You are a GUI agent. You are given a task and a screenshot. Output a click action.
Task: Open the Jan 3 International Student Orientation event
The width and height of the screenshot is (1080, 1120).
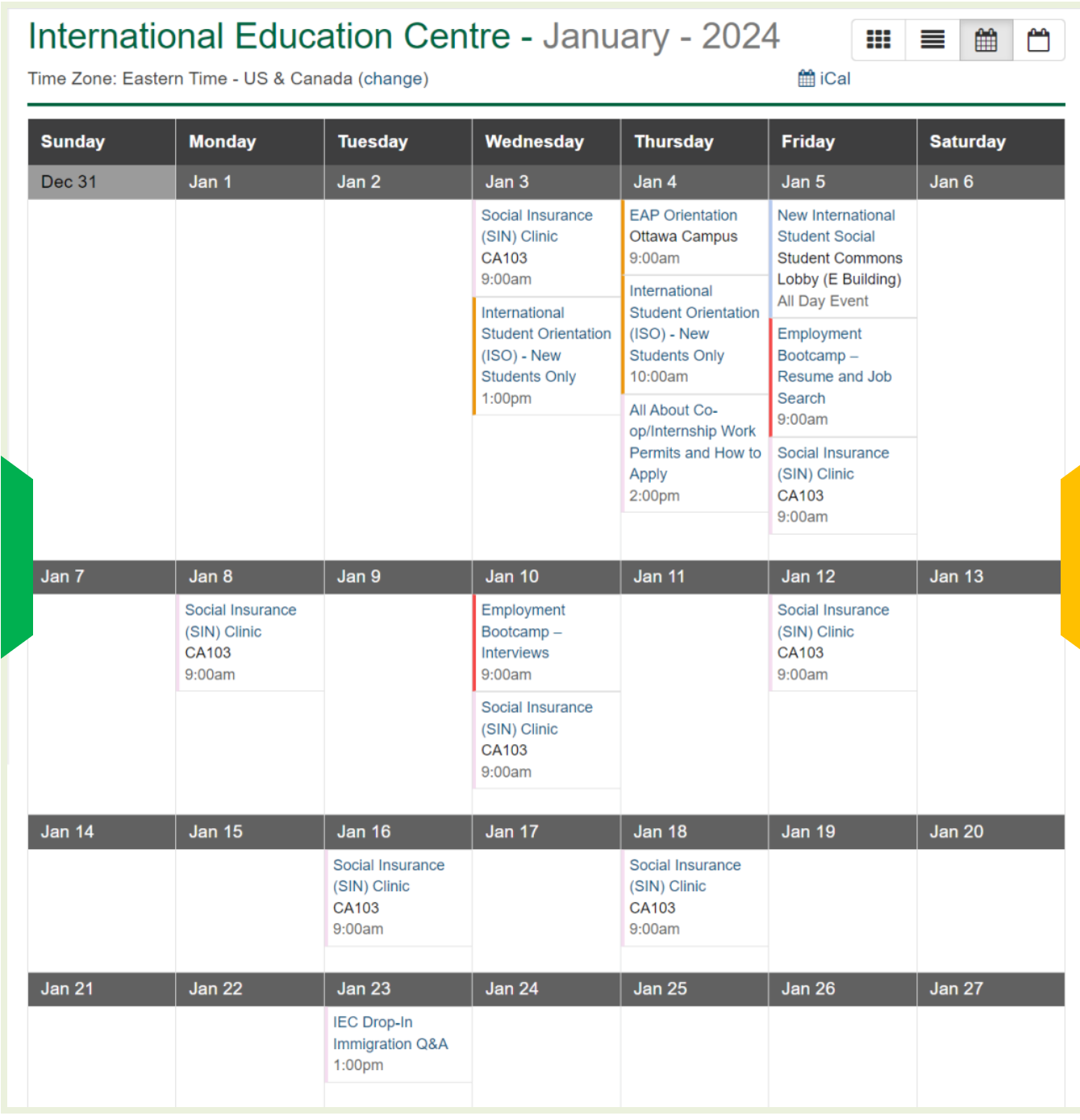point(545,344)
